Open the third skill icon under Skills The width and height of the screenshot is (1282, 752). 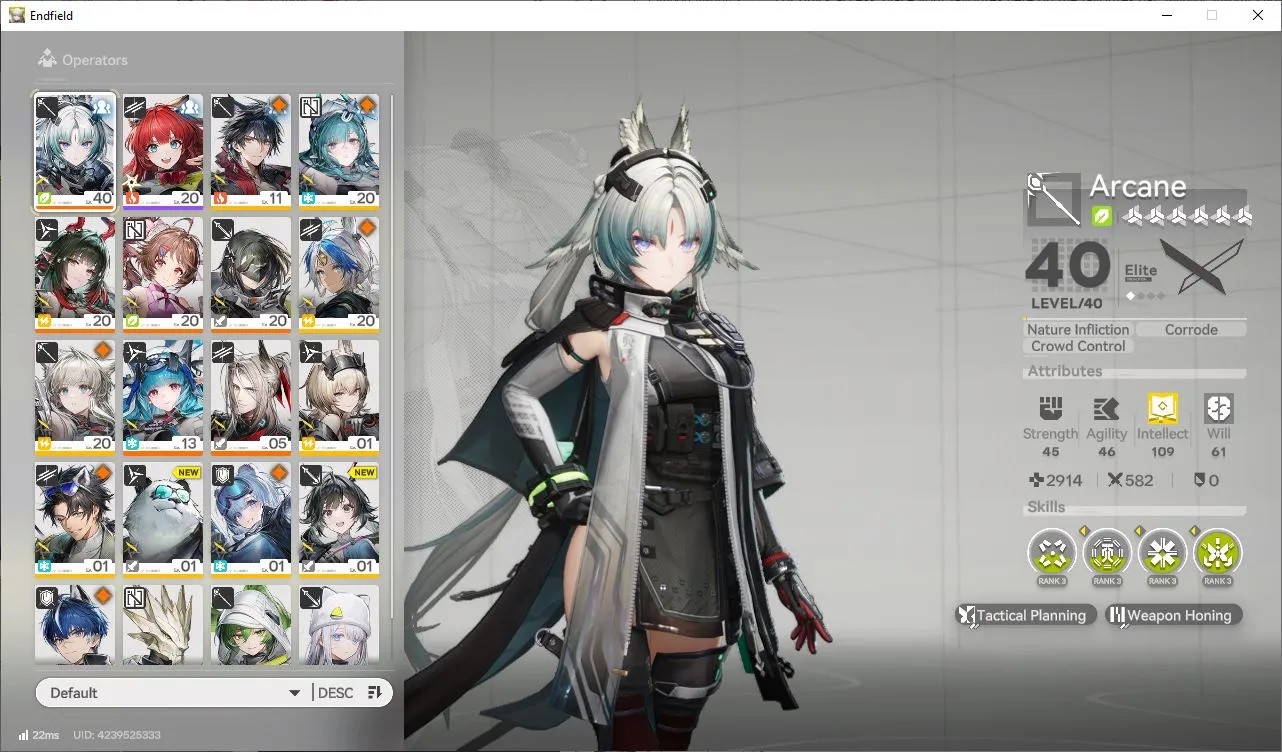pos(1162,552)
